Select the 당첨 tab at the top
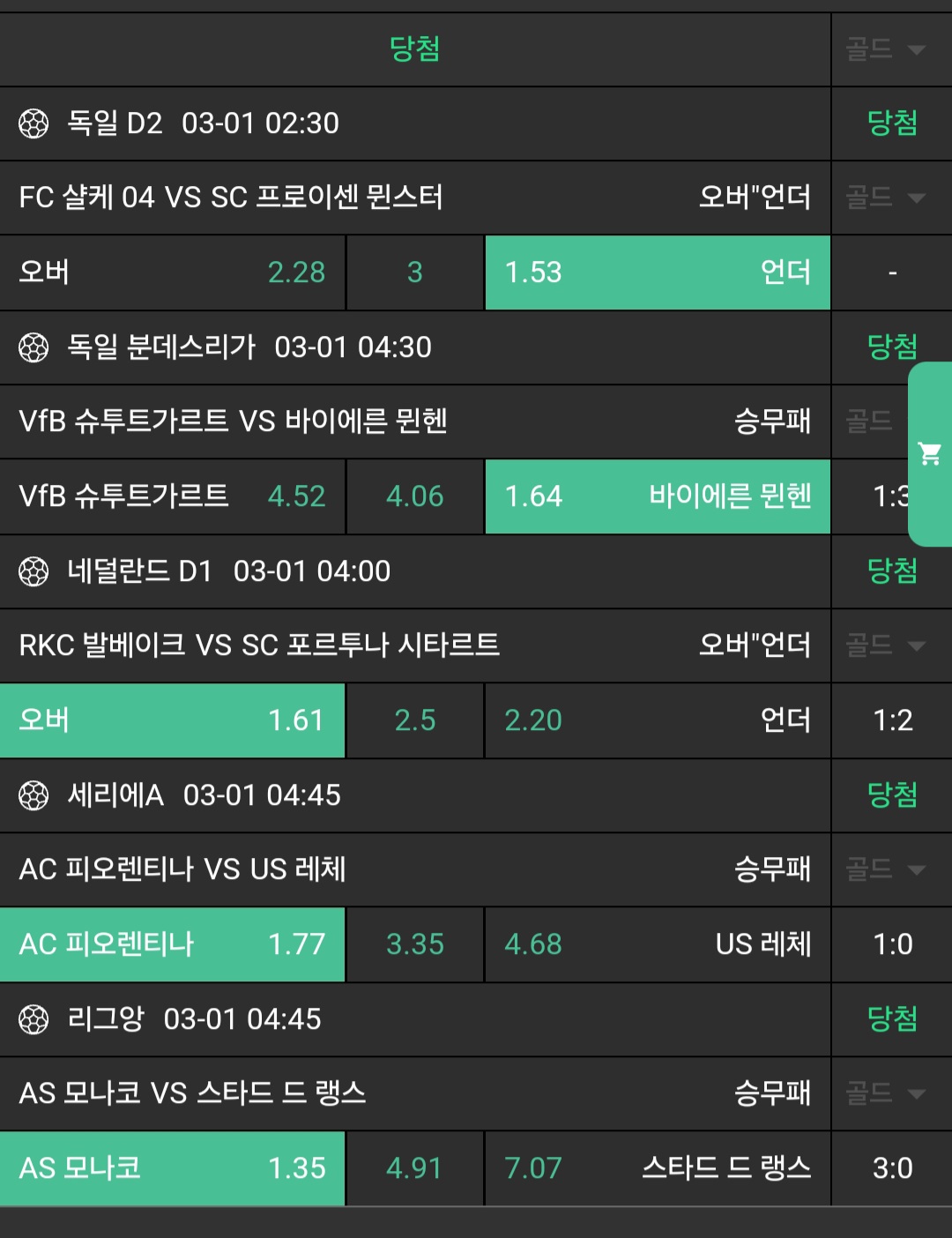 [414, 49]
